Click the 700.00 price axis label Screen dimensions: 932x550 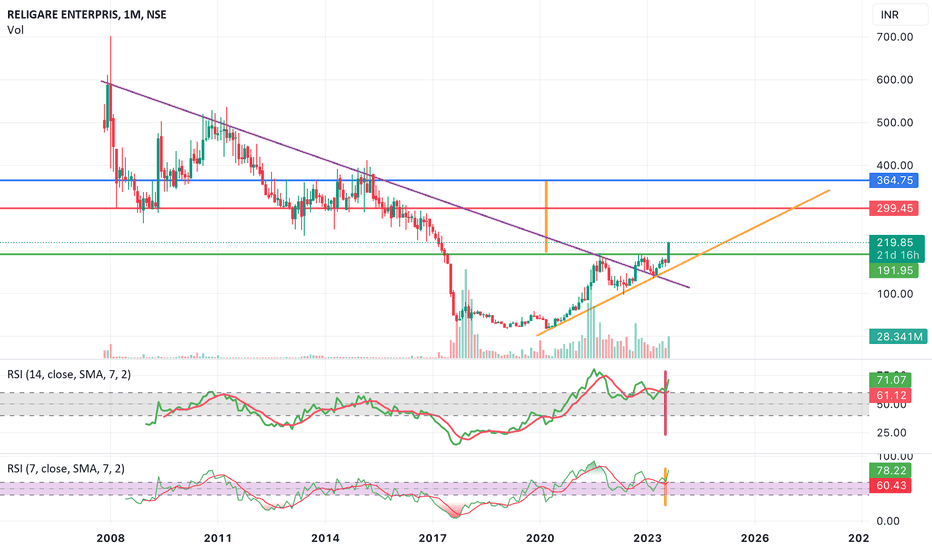point(895,37)
